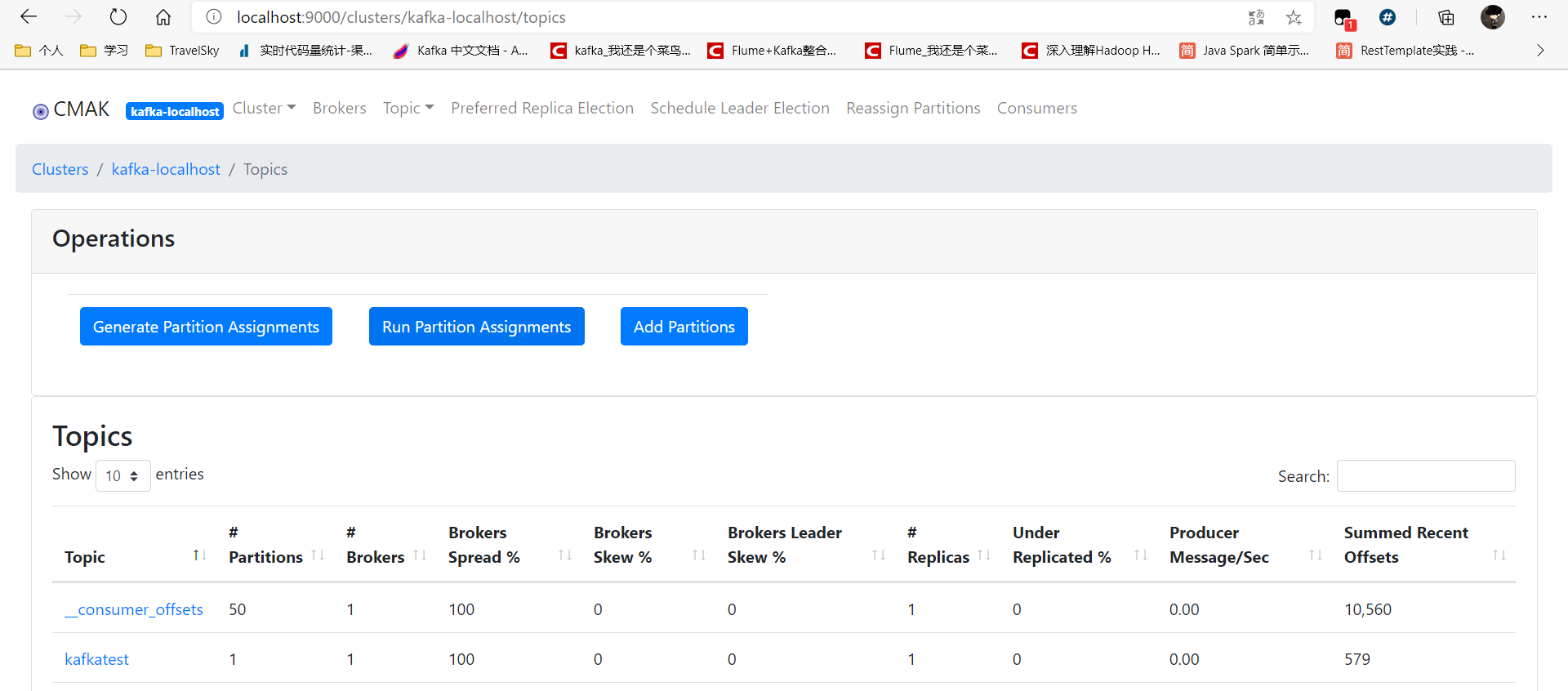Screen dimensions: 1568x691
Task: Open Consumers in navigation bar
Action: pyautogui.click(x=1036, y=108)
